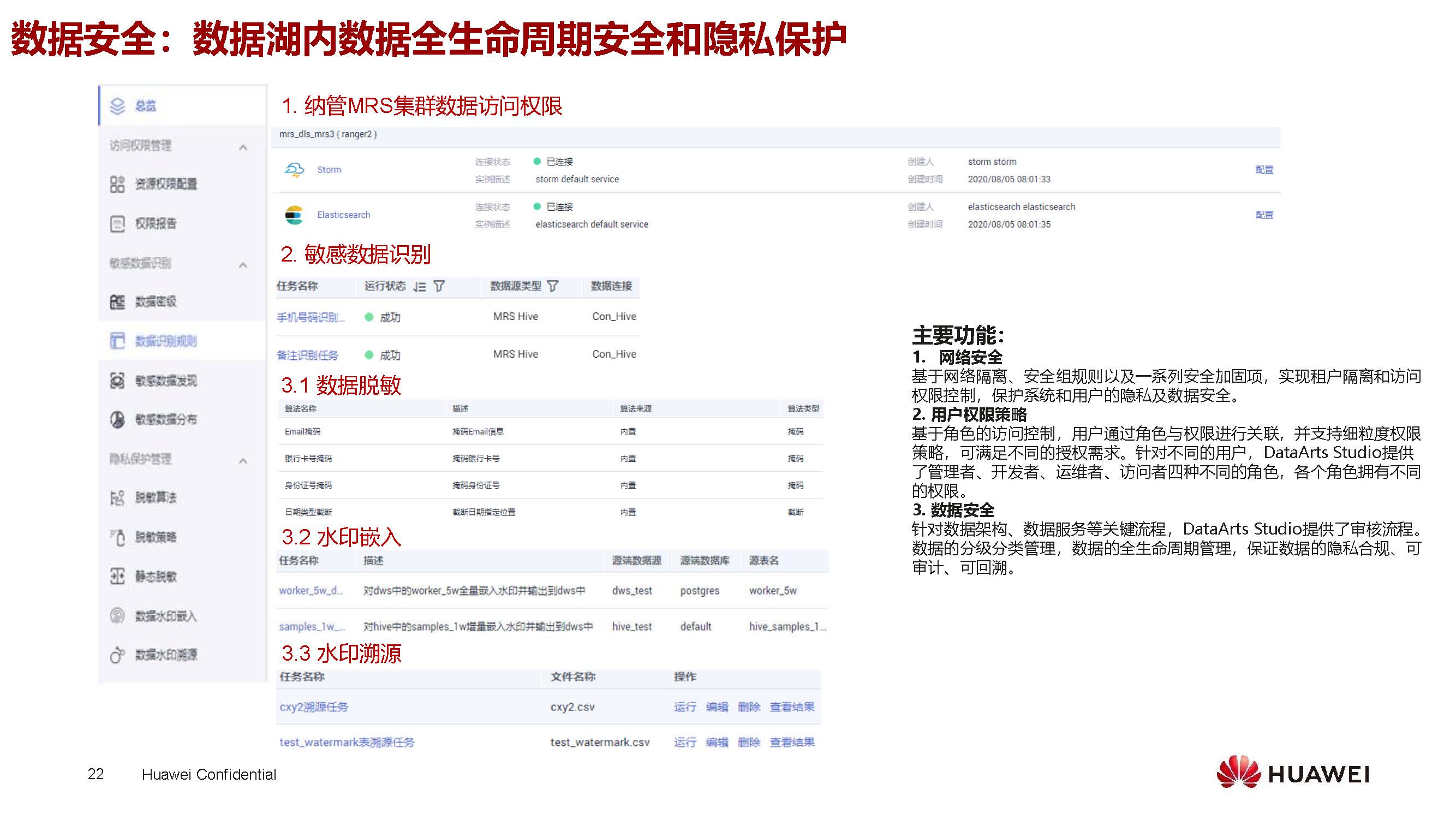Viewport: 1456px width, 819px height.
Task: Click the 敏感数据分布 pie chart icon
Action: 117,420
